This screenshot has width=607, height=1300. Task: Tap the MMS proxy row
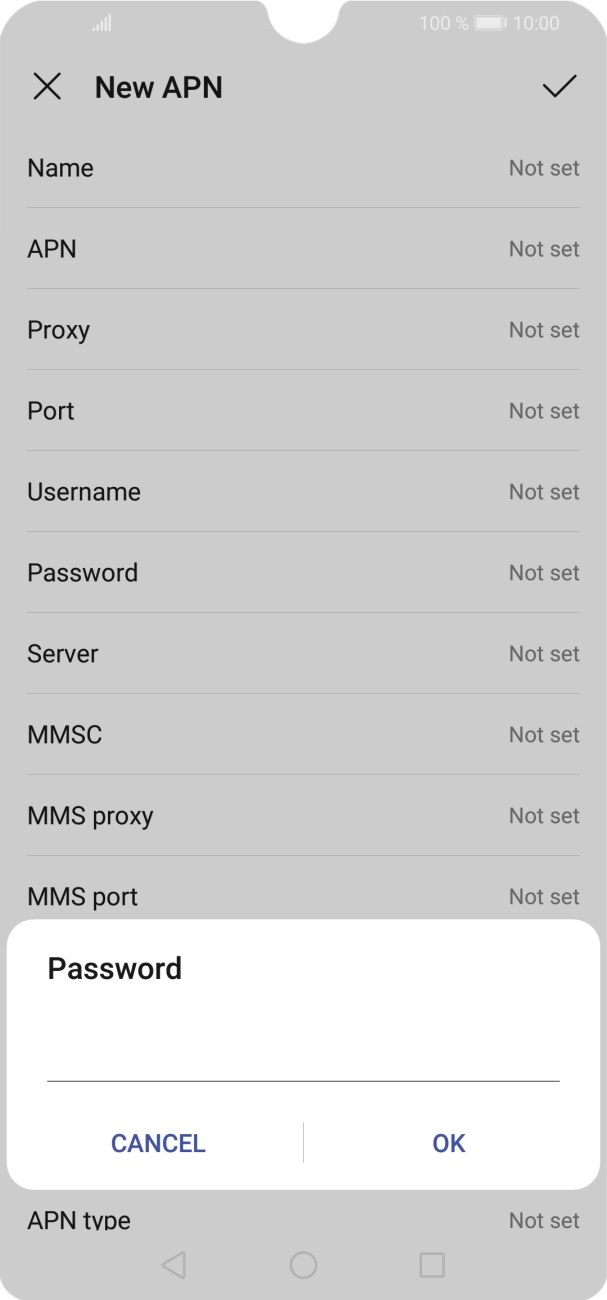tap(303, 816)
